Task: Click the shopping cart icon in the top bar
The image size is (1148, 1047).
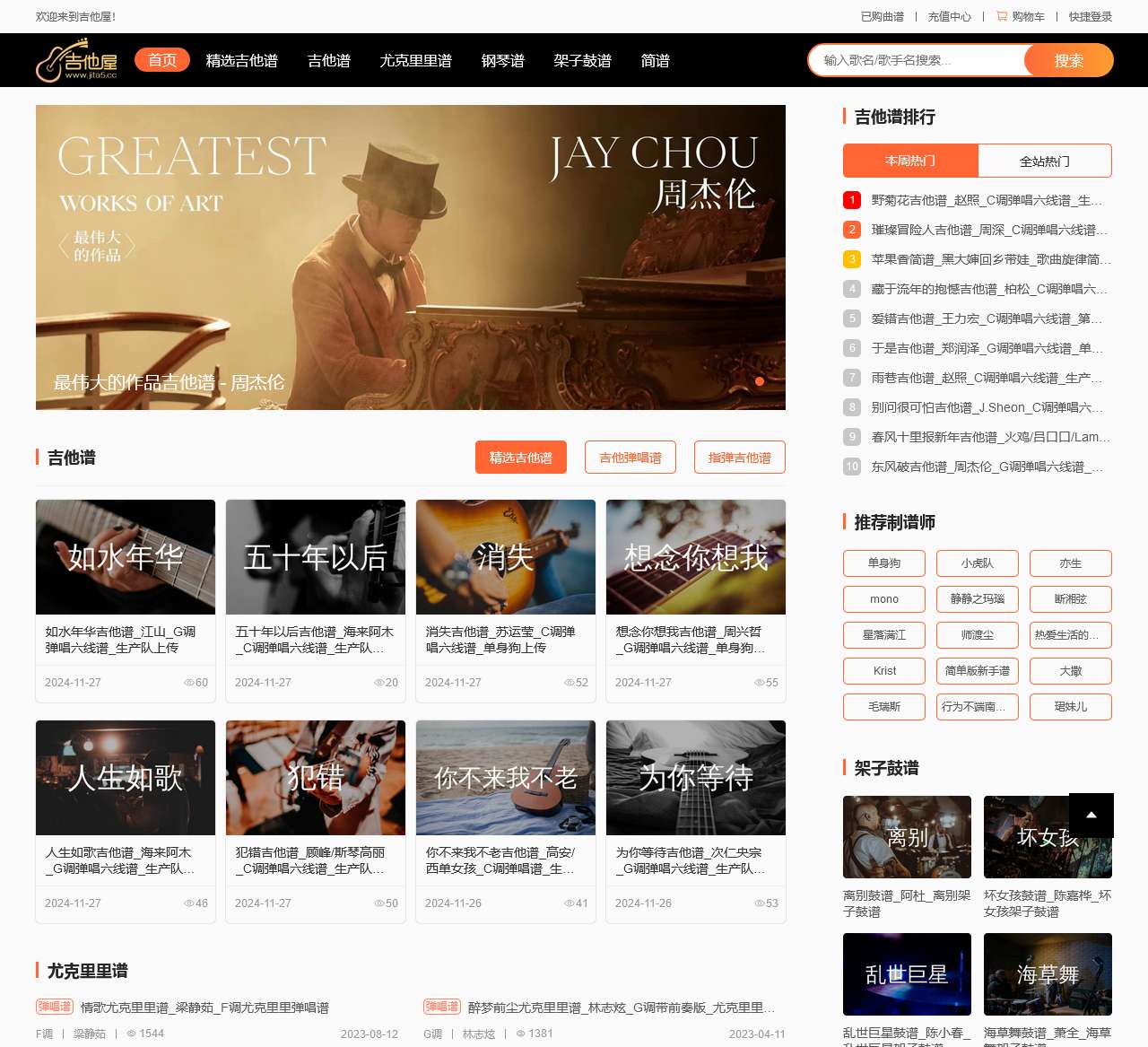Action: 1002,16
